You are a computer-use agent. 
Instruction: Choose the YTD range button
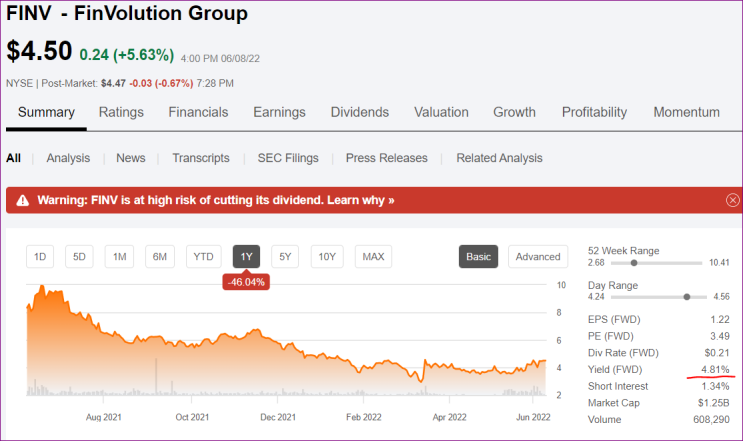tap(204, 257)
